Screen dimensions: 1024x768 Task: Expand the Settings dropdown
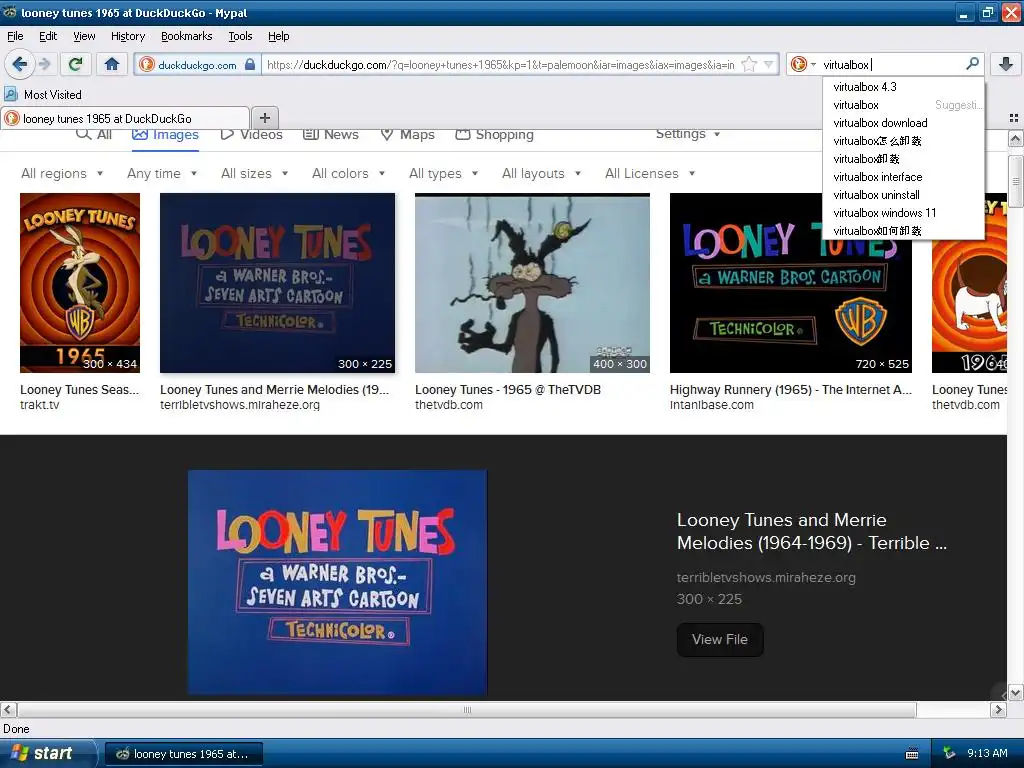click(688, 134)
